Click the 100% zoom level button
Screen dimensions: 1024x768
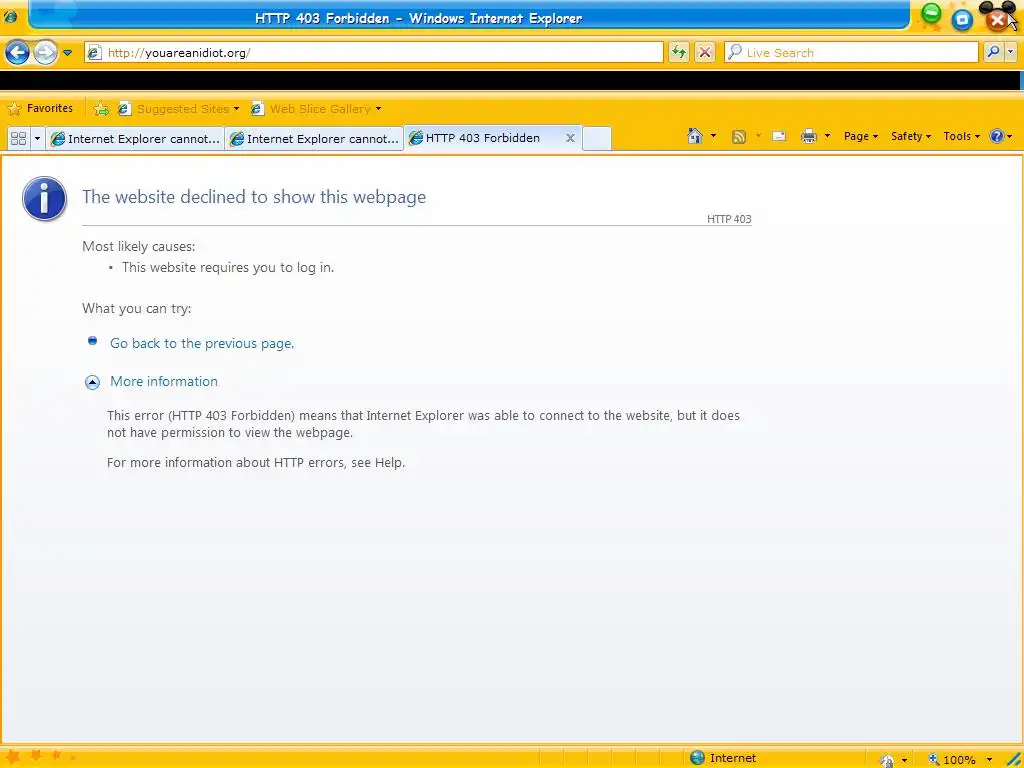(x=952, y=759)
